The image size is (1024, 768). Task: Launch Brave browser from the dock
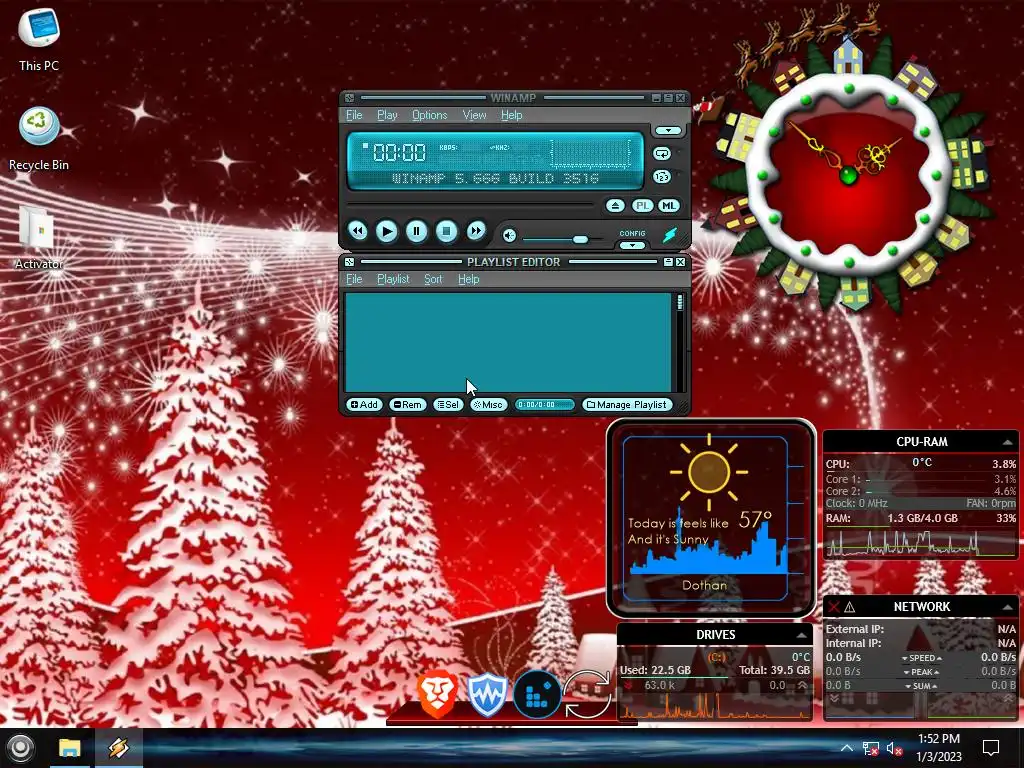coord(437,694)
